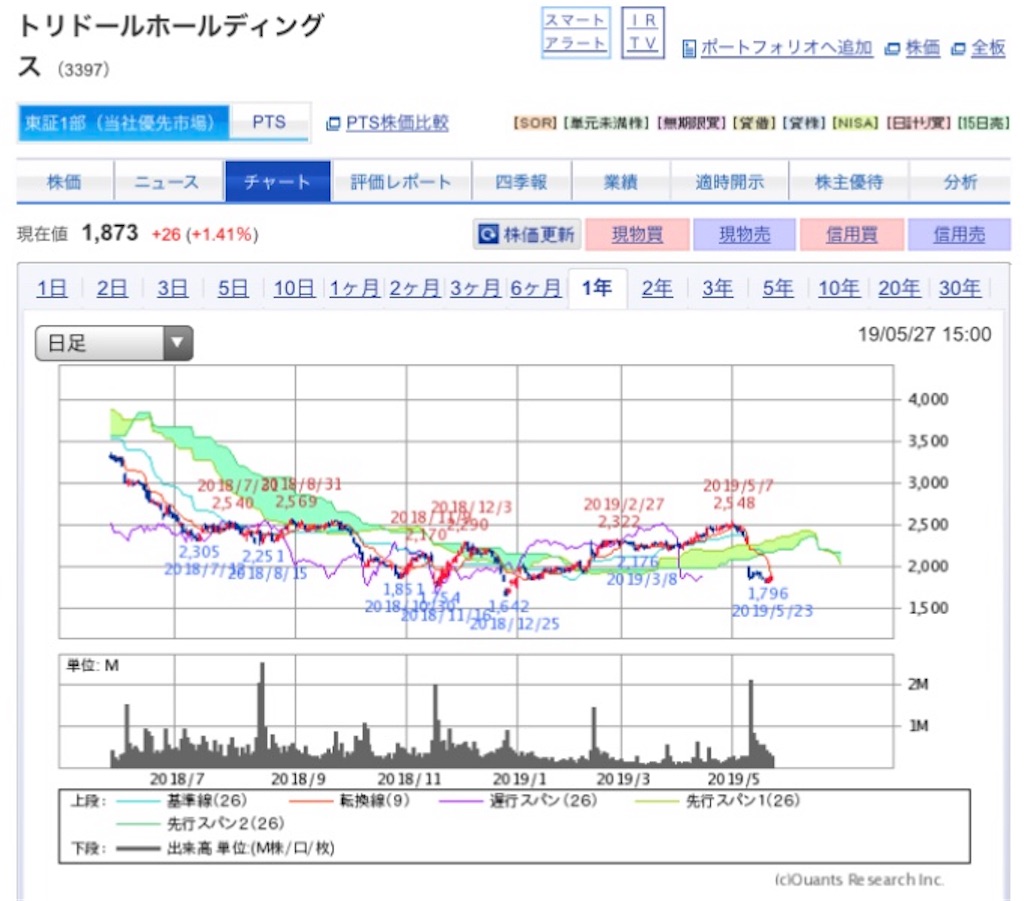Screen dimensions: 1024x901
Task: Click the 1,796 low price label on chart
Action: [x=767, y=593]
